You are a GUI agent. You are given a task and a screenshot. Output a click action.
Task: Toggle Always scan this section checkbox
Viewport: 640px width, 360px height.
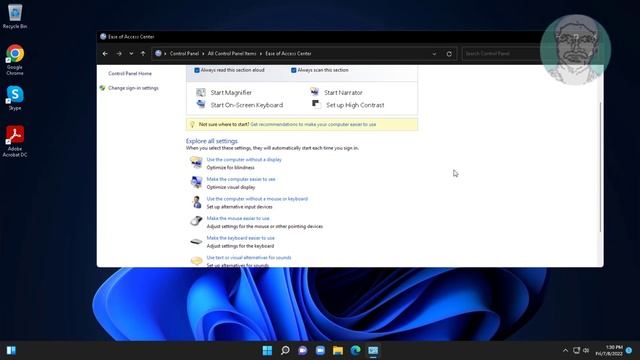293,70
